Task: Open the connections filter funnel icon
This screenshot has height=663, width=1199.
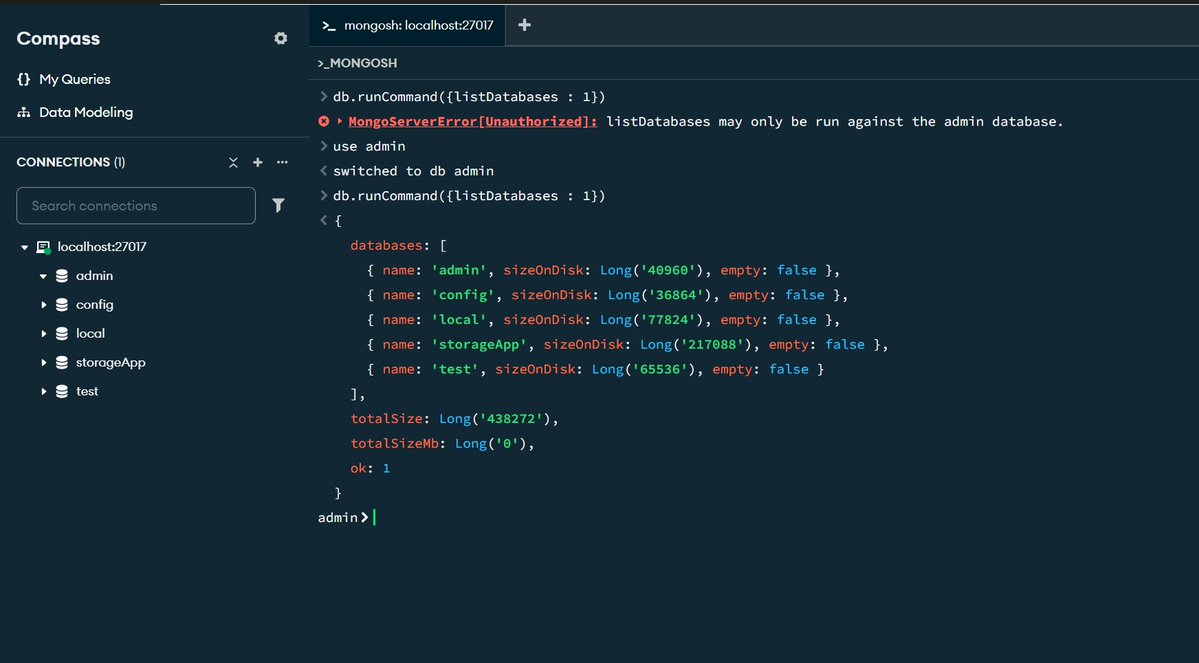Action: point(278,205)
